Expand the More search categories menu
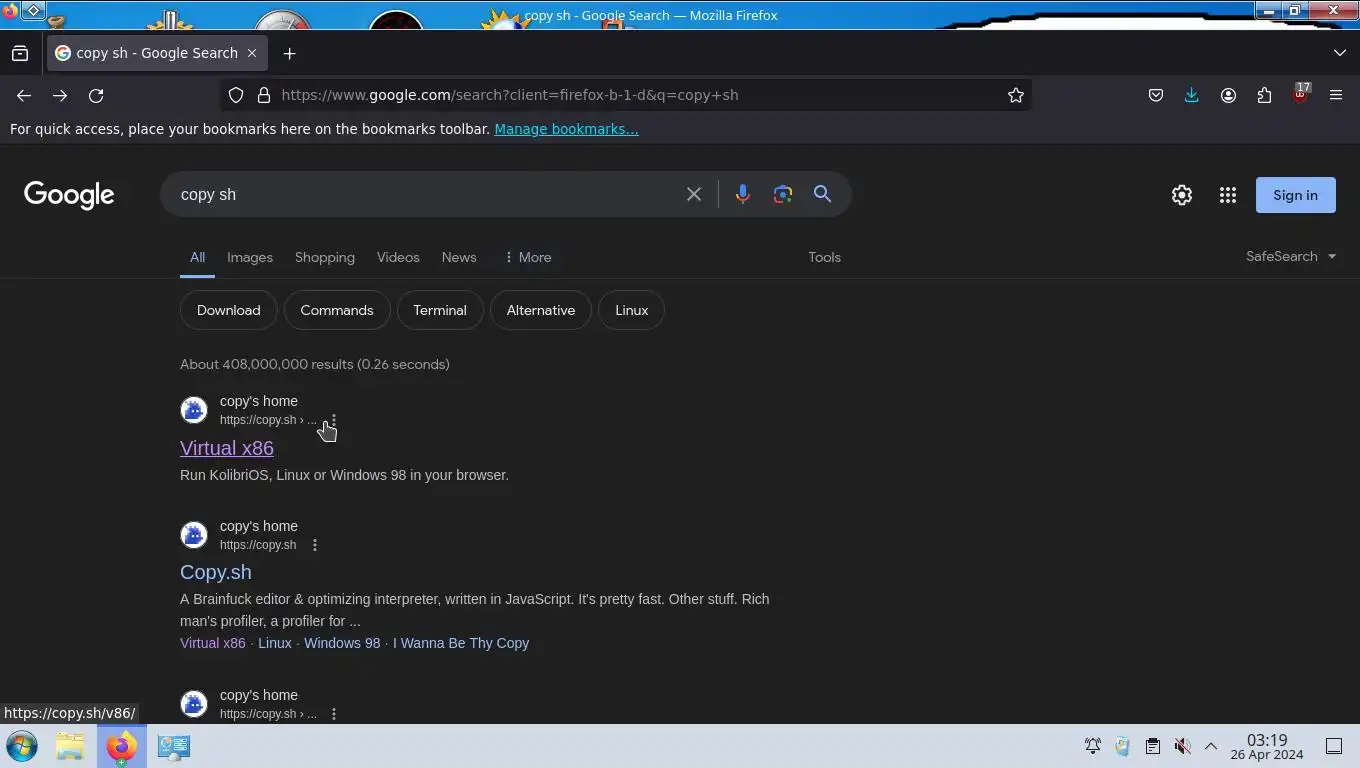Screen dimensions: 1360x768 pos(528,257)
